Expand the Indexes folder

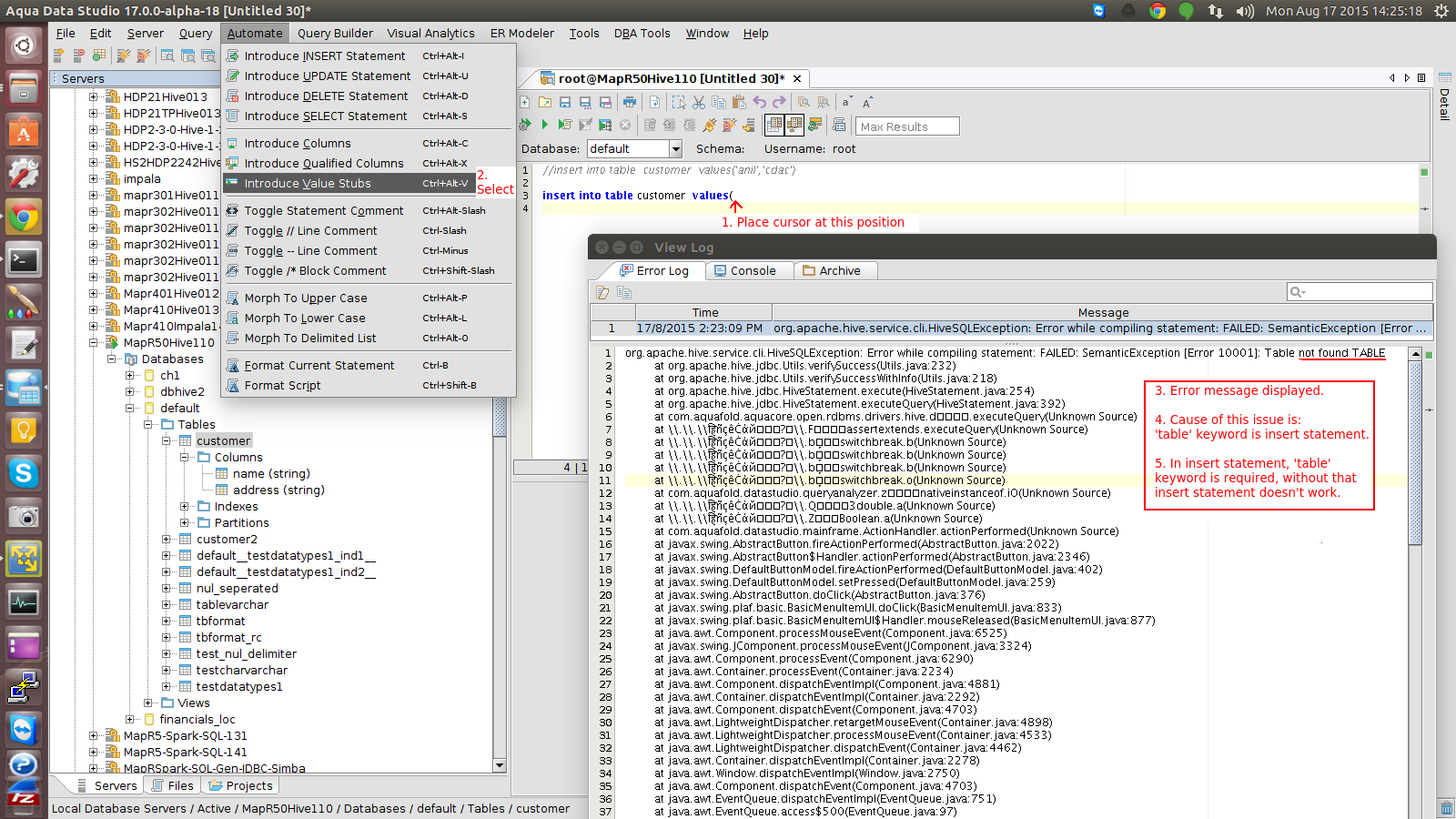tap(185, 507)
